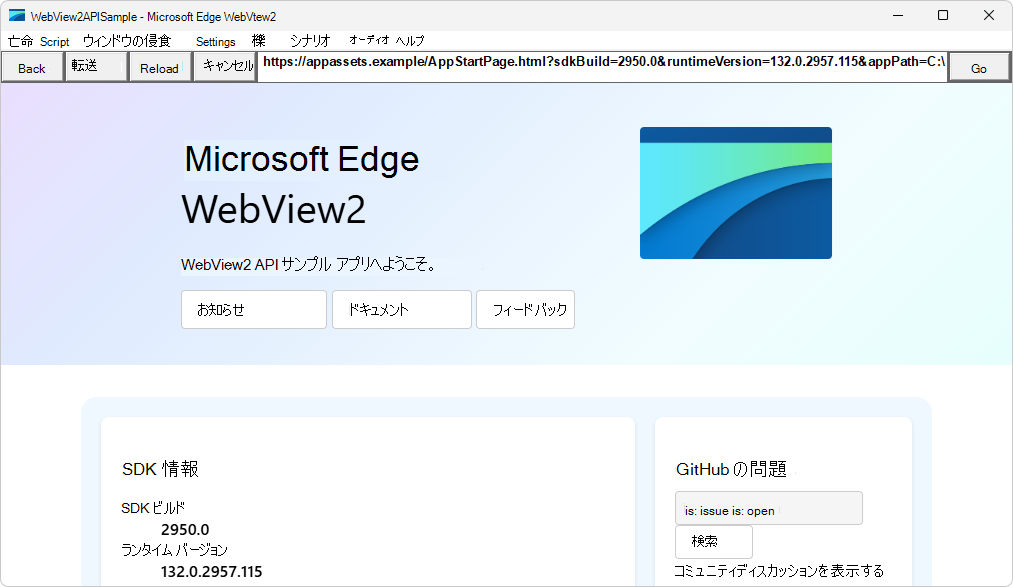Screen dimensions: 1013x587
Task: Reload the current page
Action: [160, 66]
